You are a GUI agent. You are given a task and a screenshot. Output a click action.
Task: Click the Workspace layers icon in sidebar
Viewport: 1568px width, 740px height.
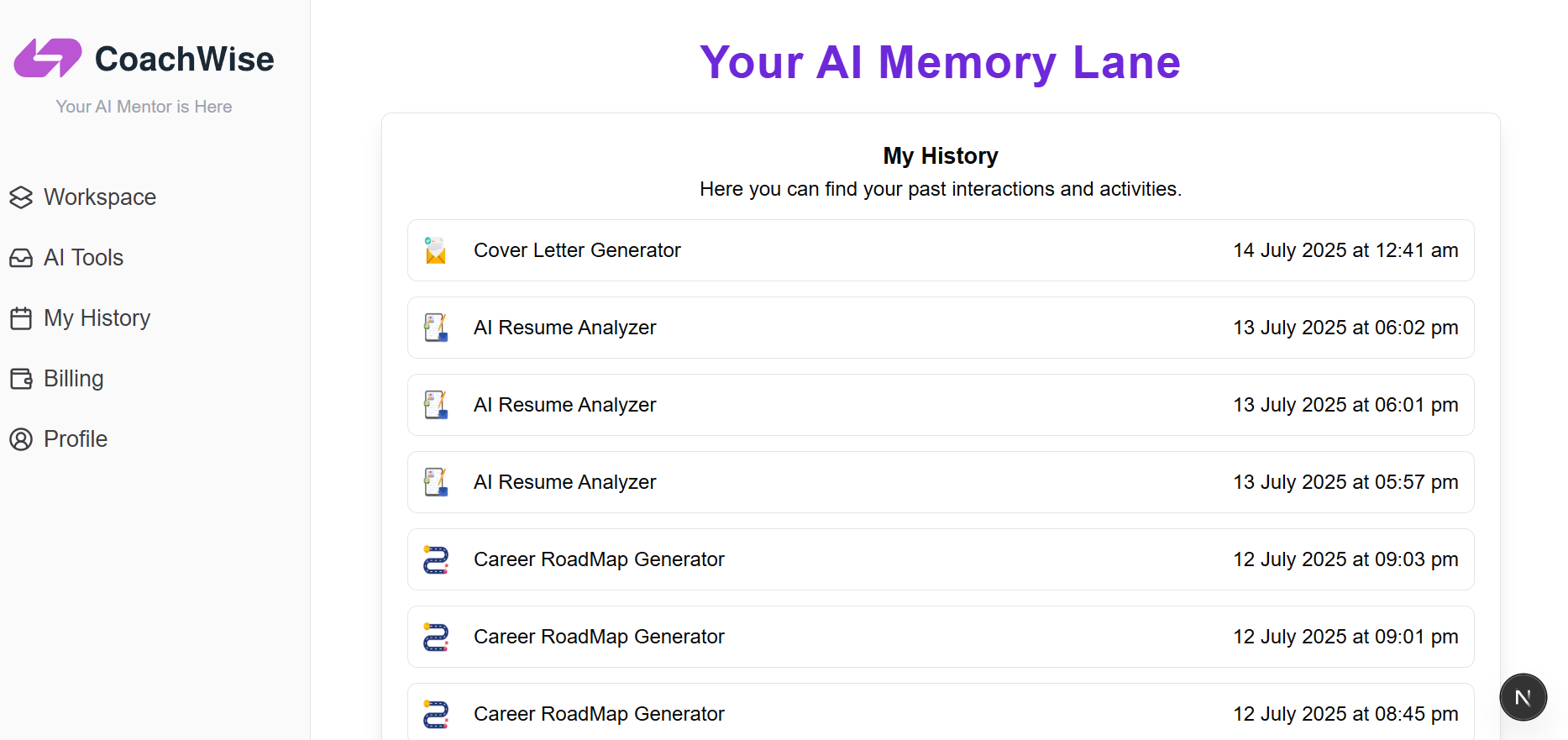(x=21, y=197)
